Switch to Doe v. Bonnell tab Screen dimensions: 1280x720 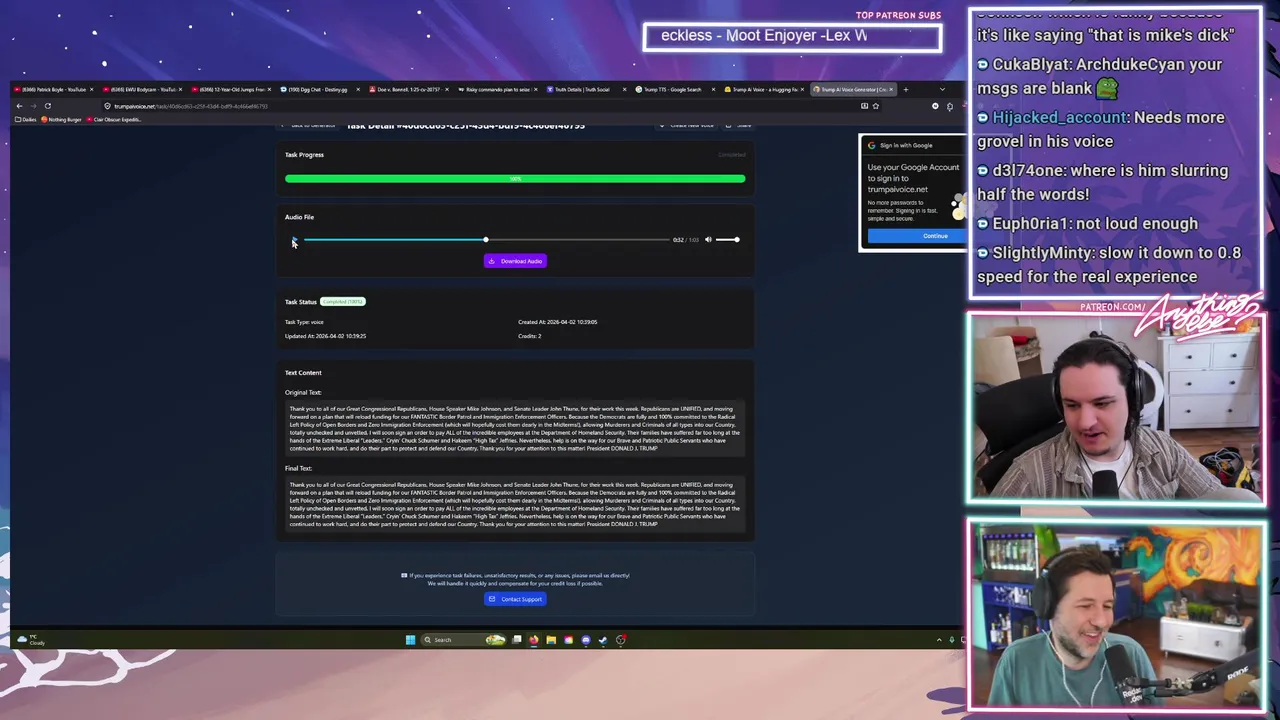(x=407, y=90)
